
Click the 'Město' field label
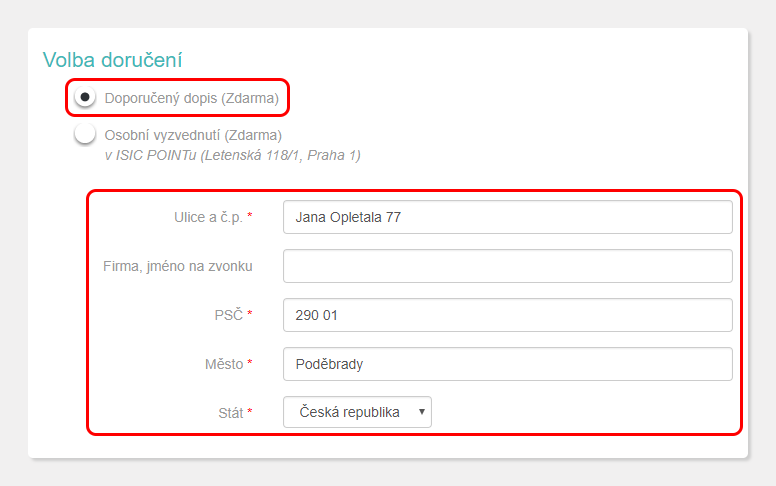coord(224,364)
